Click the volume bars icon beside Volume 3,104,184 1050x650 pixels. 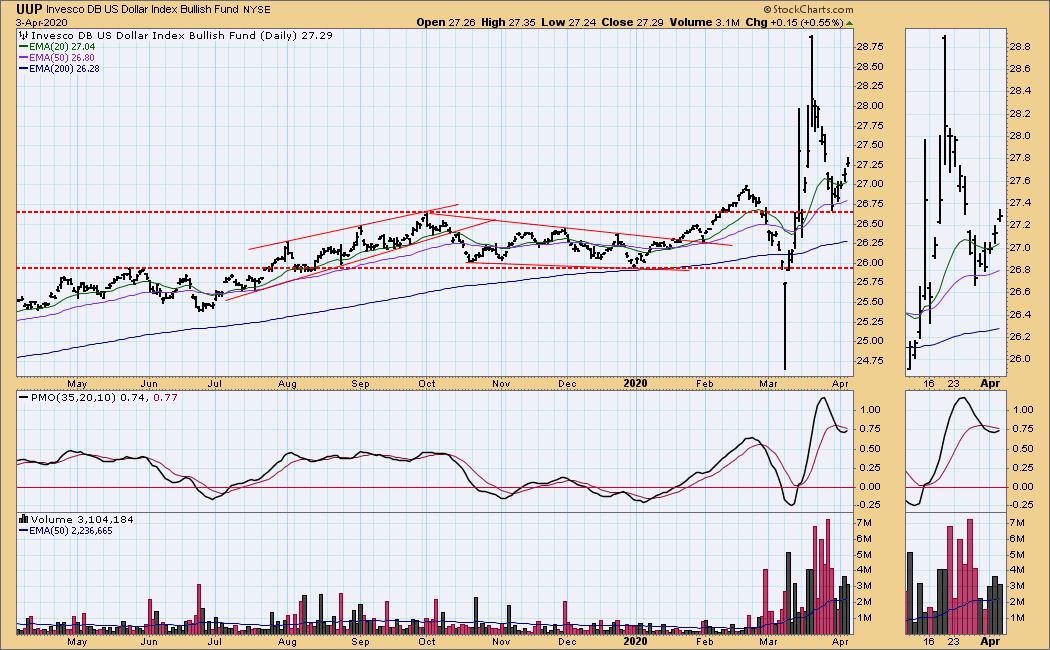point(23,519)
